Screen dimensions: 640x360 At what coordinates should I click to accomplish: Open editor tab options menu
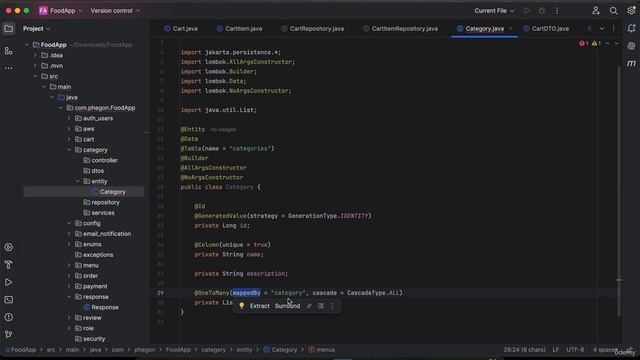(613, 29)
